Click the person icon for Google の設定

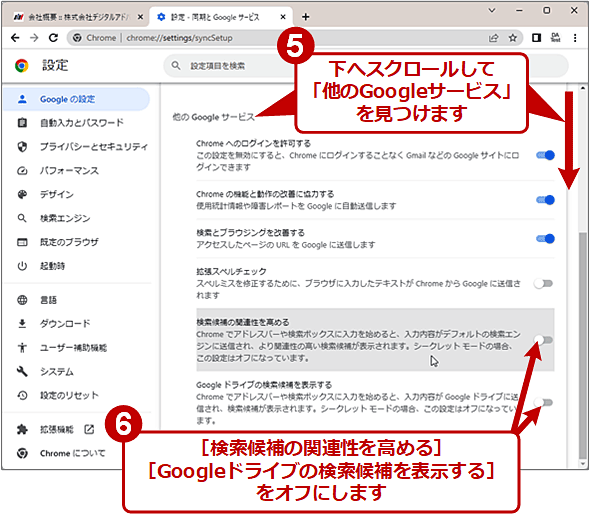pos(22,99)
